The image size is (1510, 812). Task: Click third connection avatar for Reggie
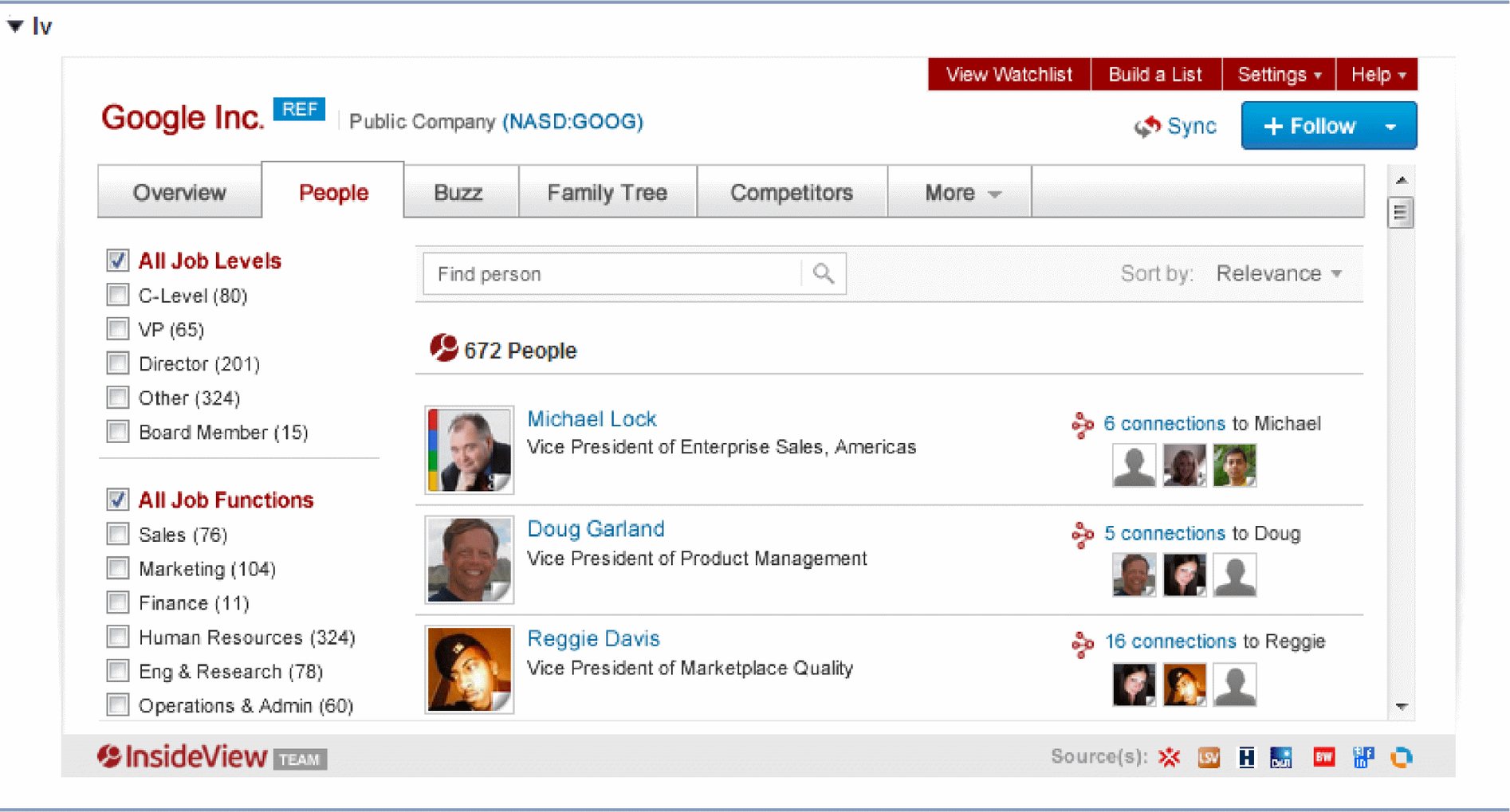click(x=1234, y=685)
